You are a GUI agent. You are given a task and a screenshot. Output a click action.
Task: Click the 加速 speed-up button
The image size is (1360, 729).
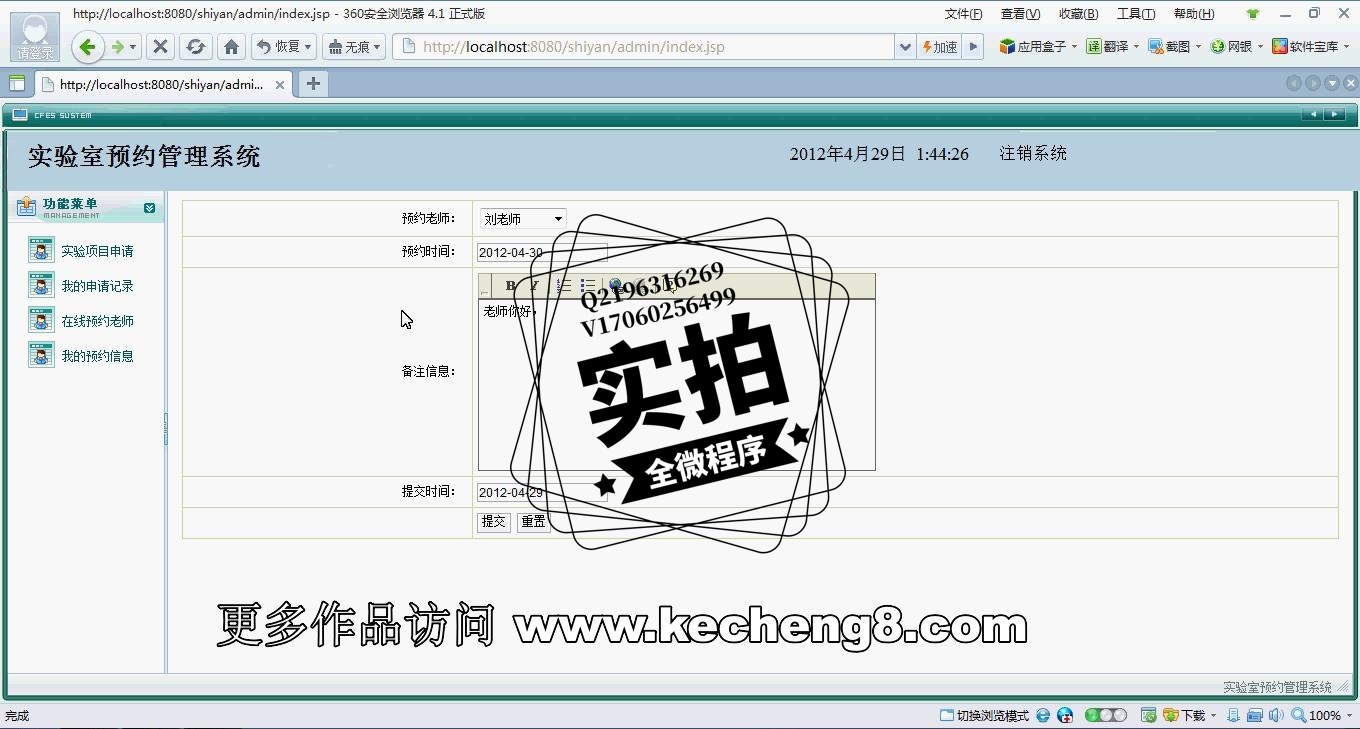[x=939, y=47]
